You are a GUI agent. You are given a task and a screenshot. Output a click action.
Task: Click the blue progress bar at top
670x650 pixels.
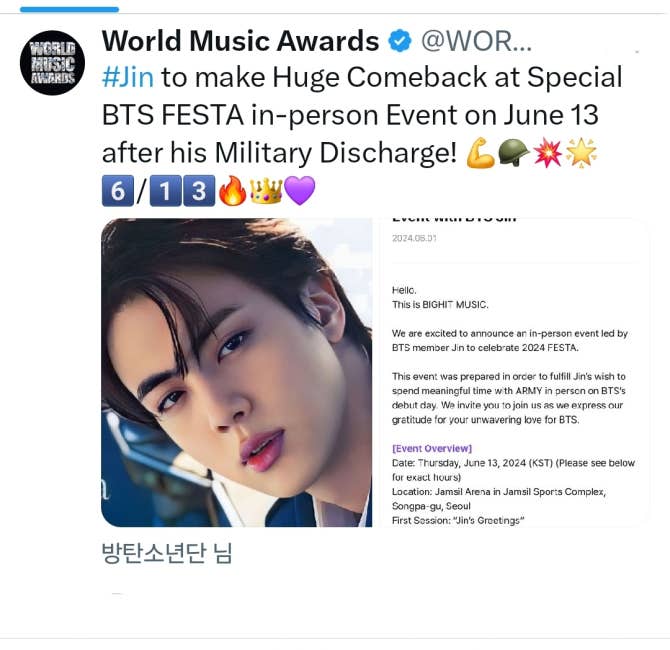click(69, 9)
